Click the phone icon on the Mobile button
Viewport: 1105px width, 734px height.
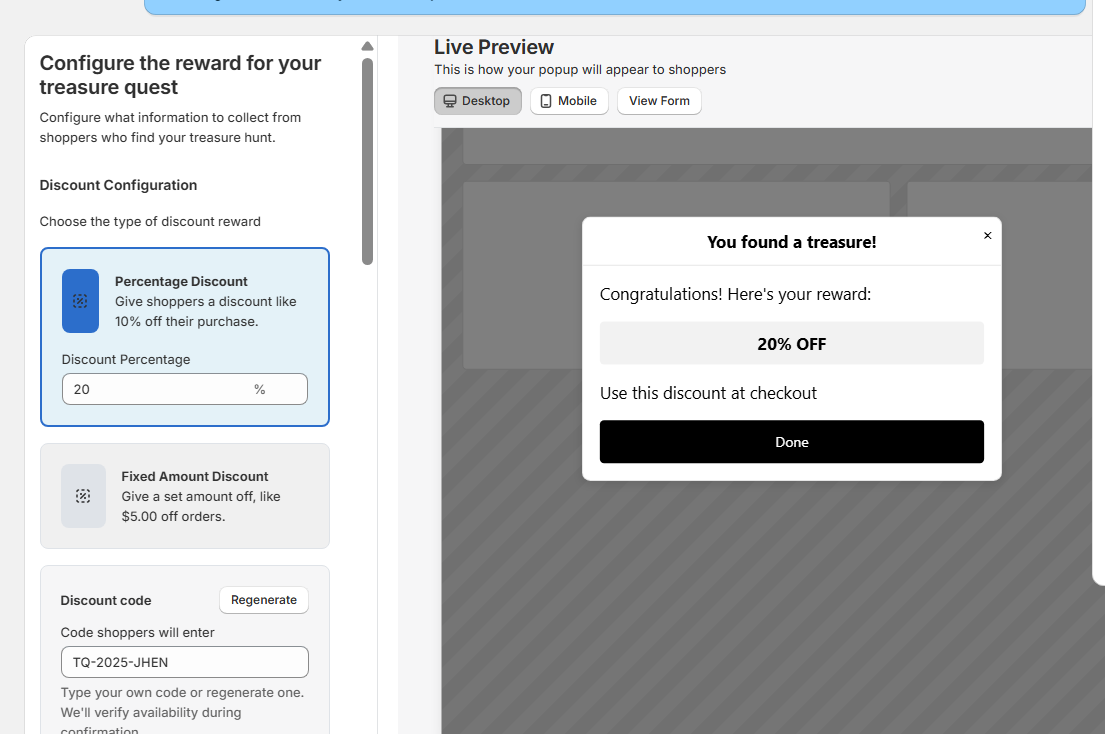pos(543,100)
